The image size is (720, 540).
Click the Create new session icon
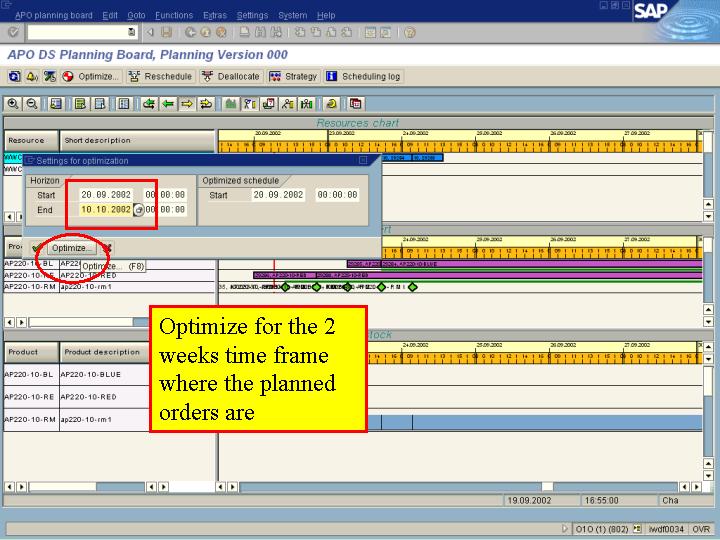click(x=370, y=32)
